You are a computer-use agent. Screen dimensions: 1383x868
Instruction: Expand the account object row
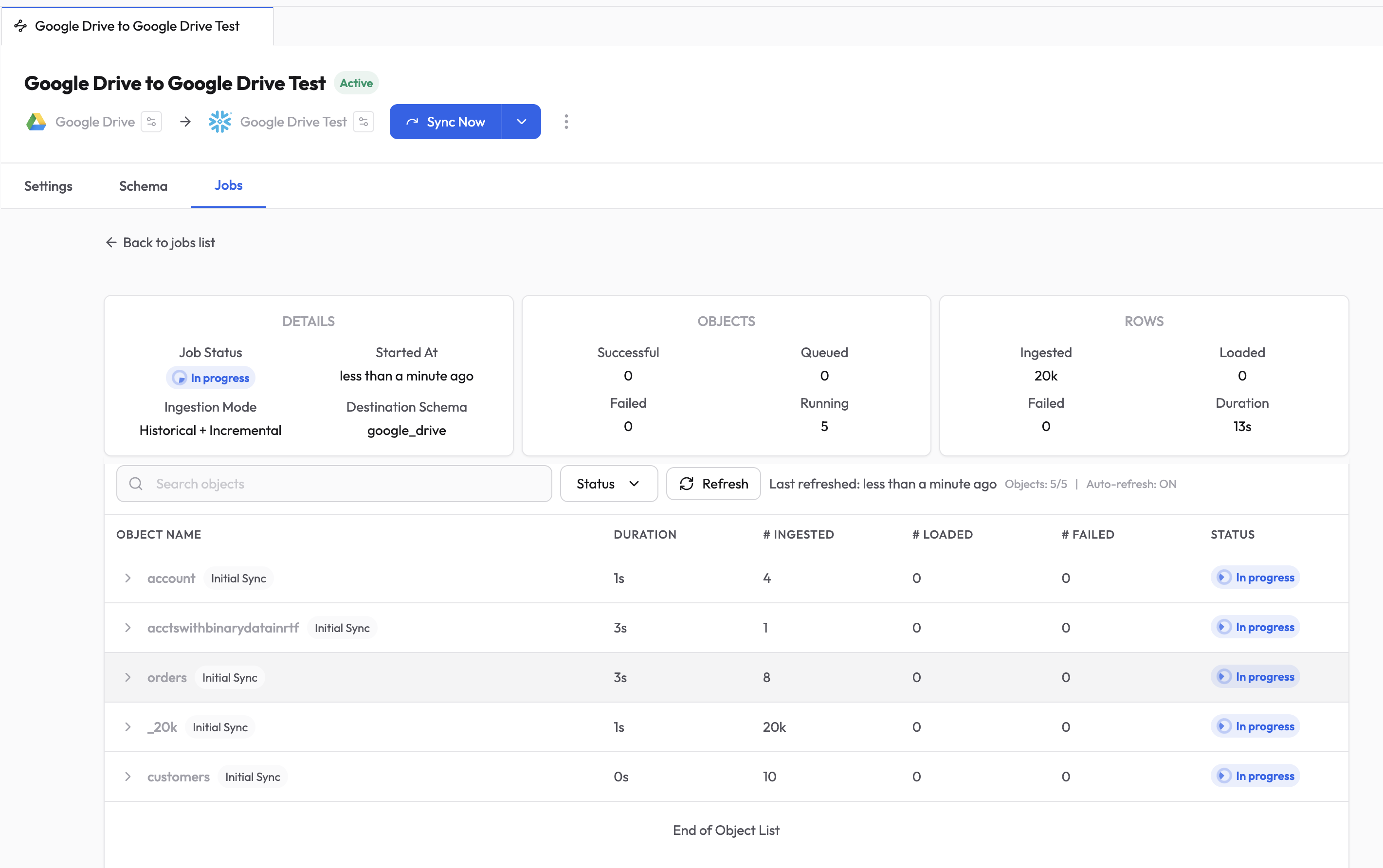tap(128, 578)
